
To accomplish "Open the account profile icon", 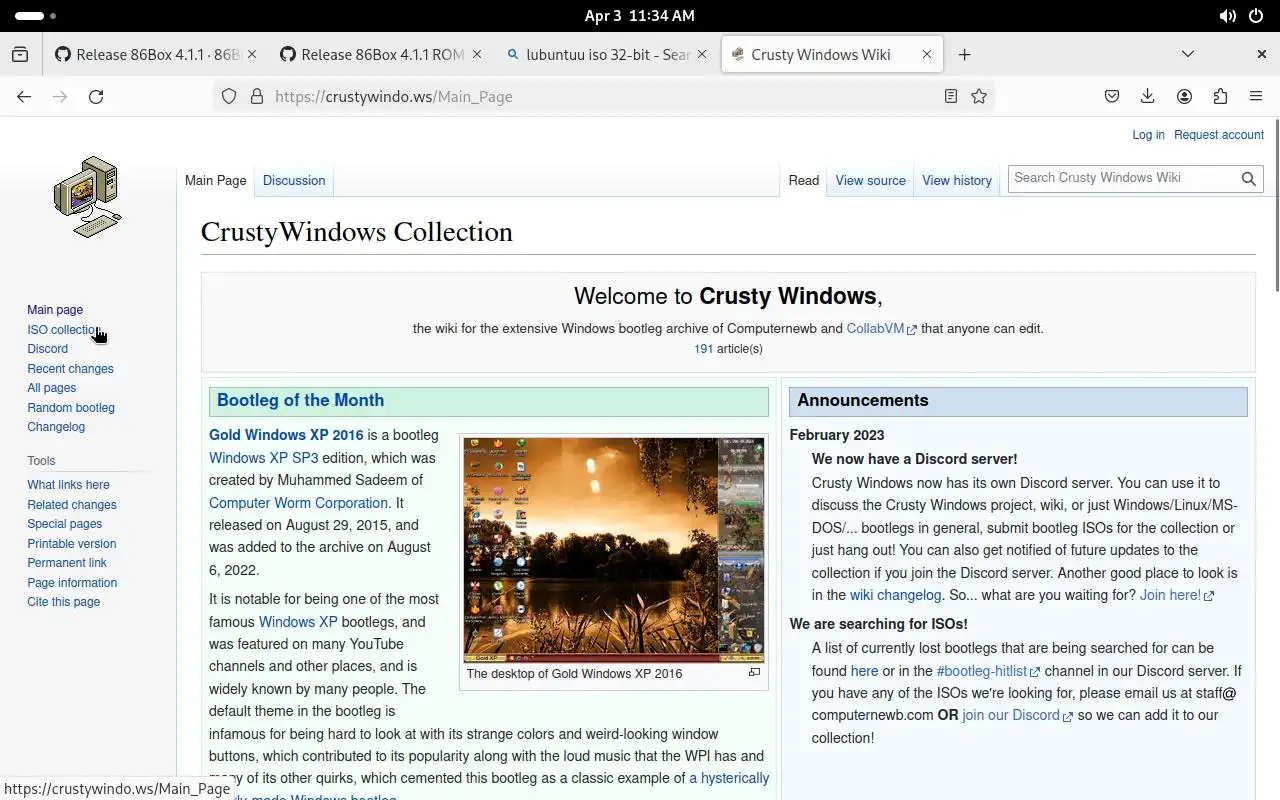I will (1184, 97).
